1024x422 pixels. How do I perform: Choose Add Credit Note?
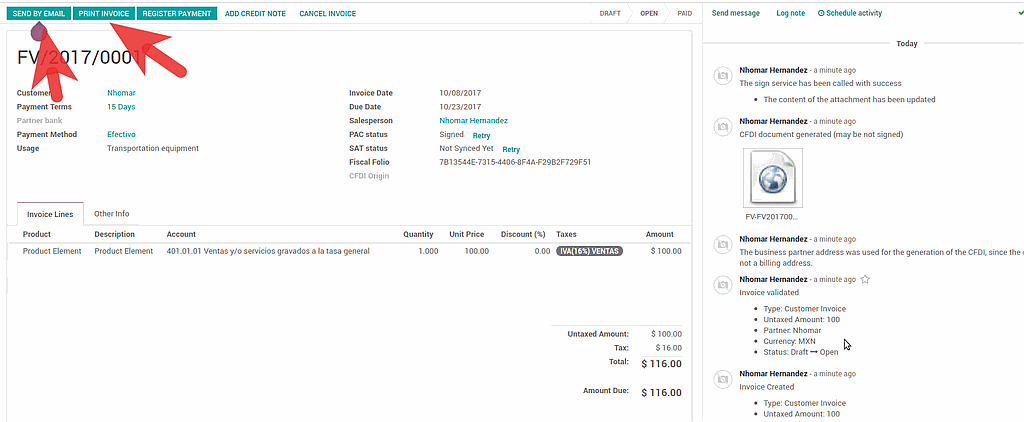[x=255, y=14]
